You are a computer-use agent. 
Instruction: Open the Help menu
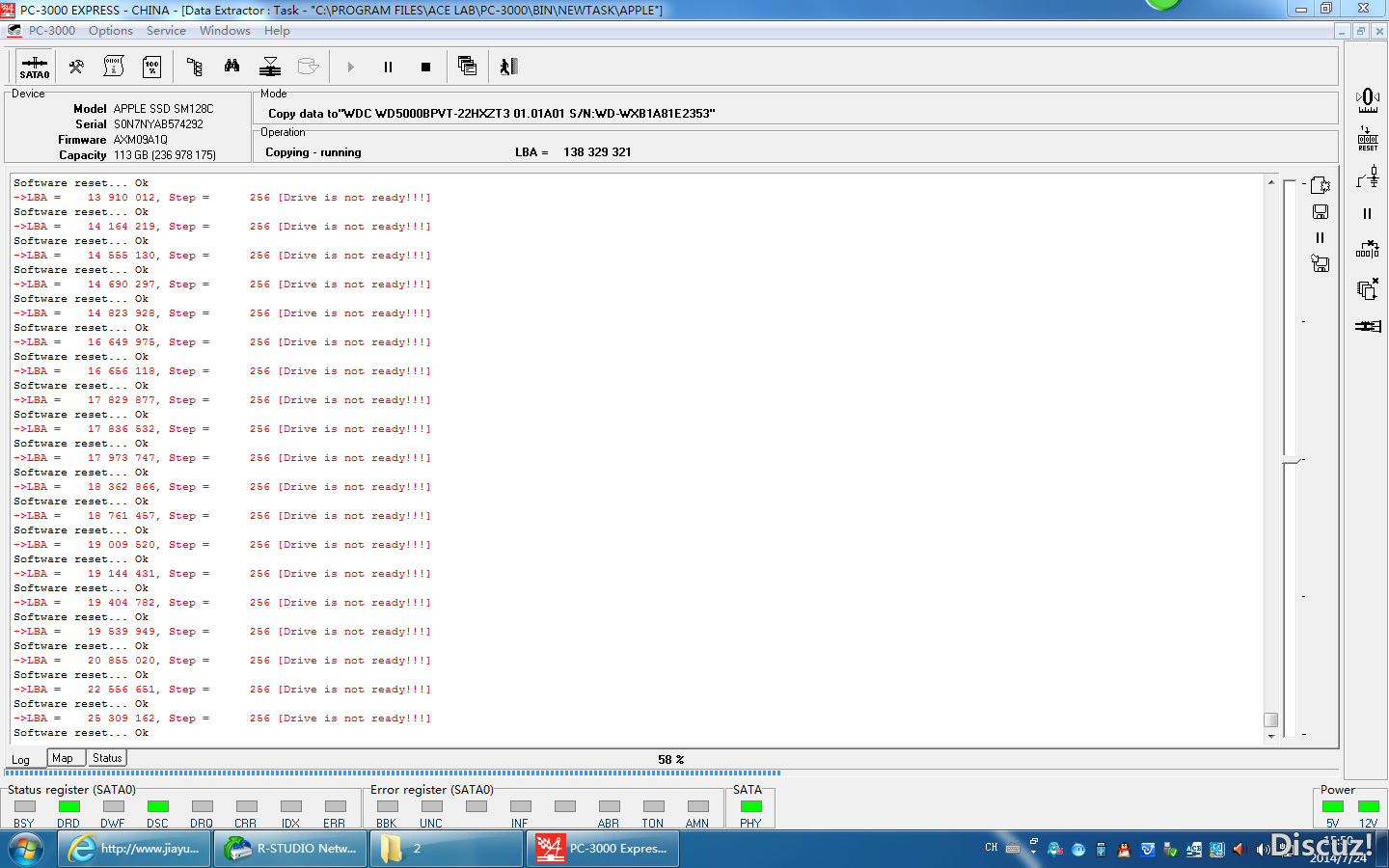(277, 31)
